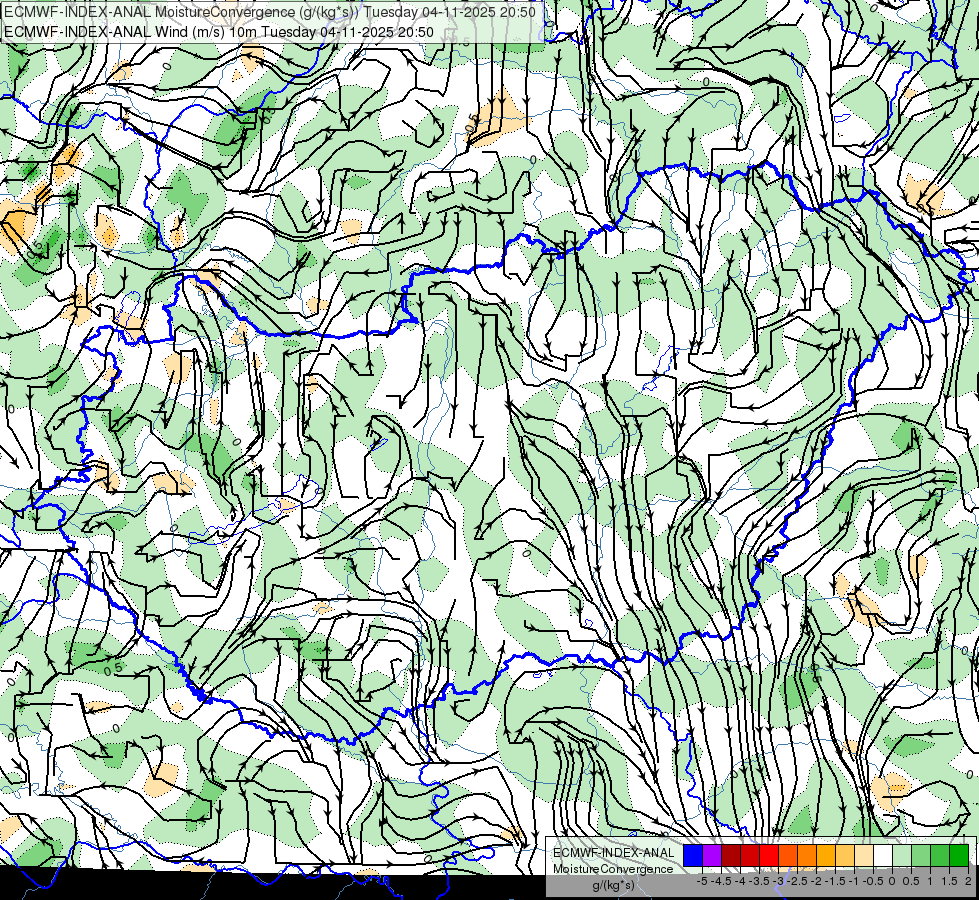Pick medium green swatch for 1 to 1.5

940,856
